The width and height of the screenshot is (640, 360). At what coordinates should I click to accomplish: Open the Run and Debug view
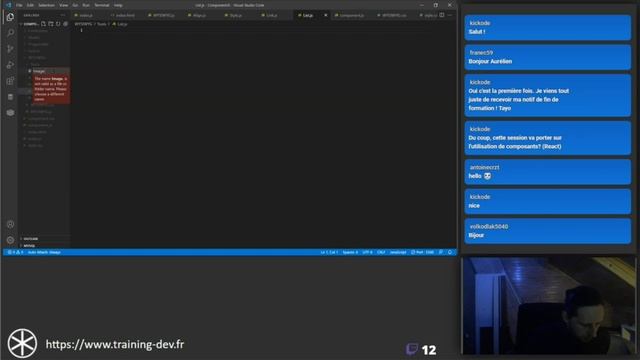tap(10, 64)
